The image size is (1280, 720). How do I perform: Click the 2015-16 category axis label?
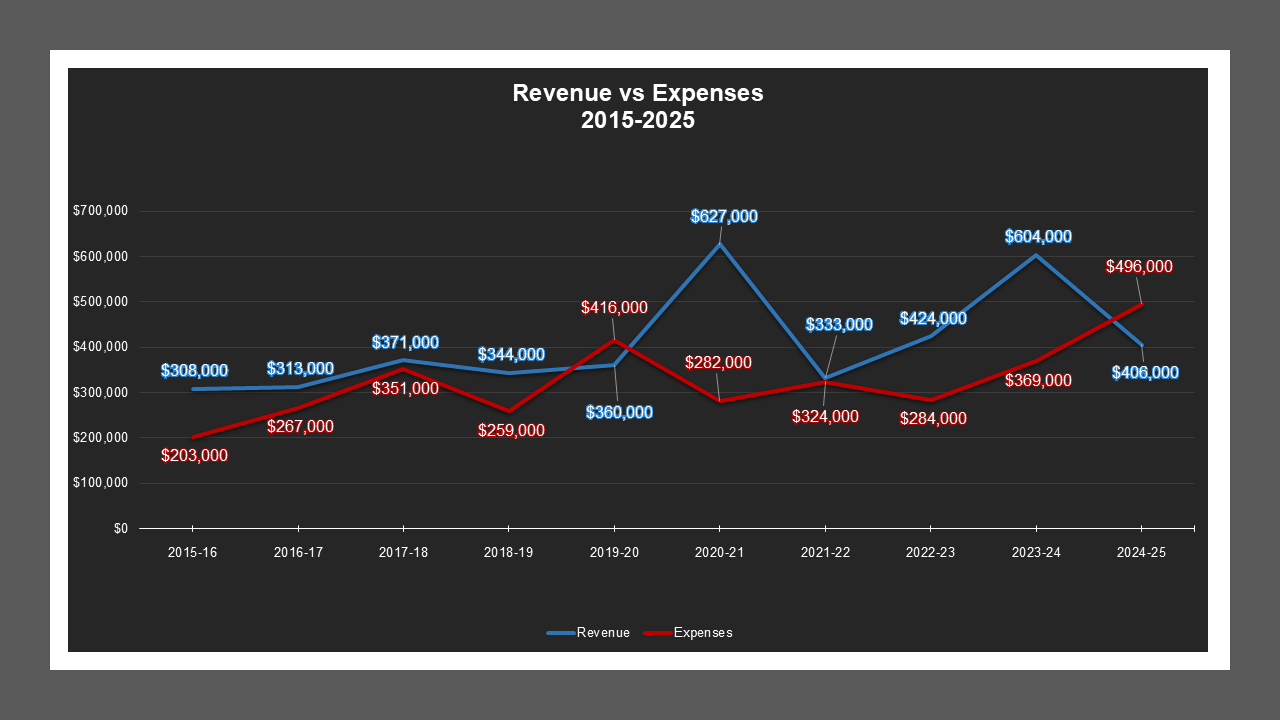[x=192, y=552]
